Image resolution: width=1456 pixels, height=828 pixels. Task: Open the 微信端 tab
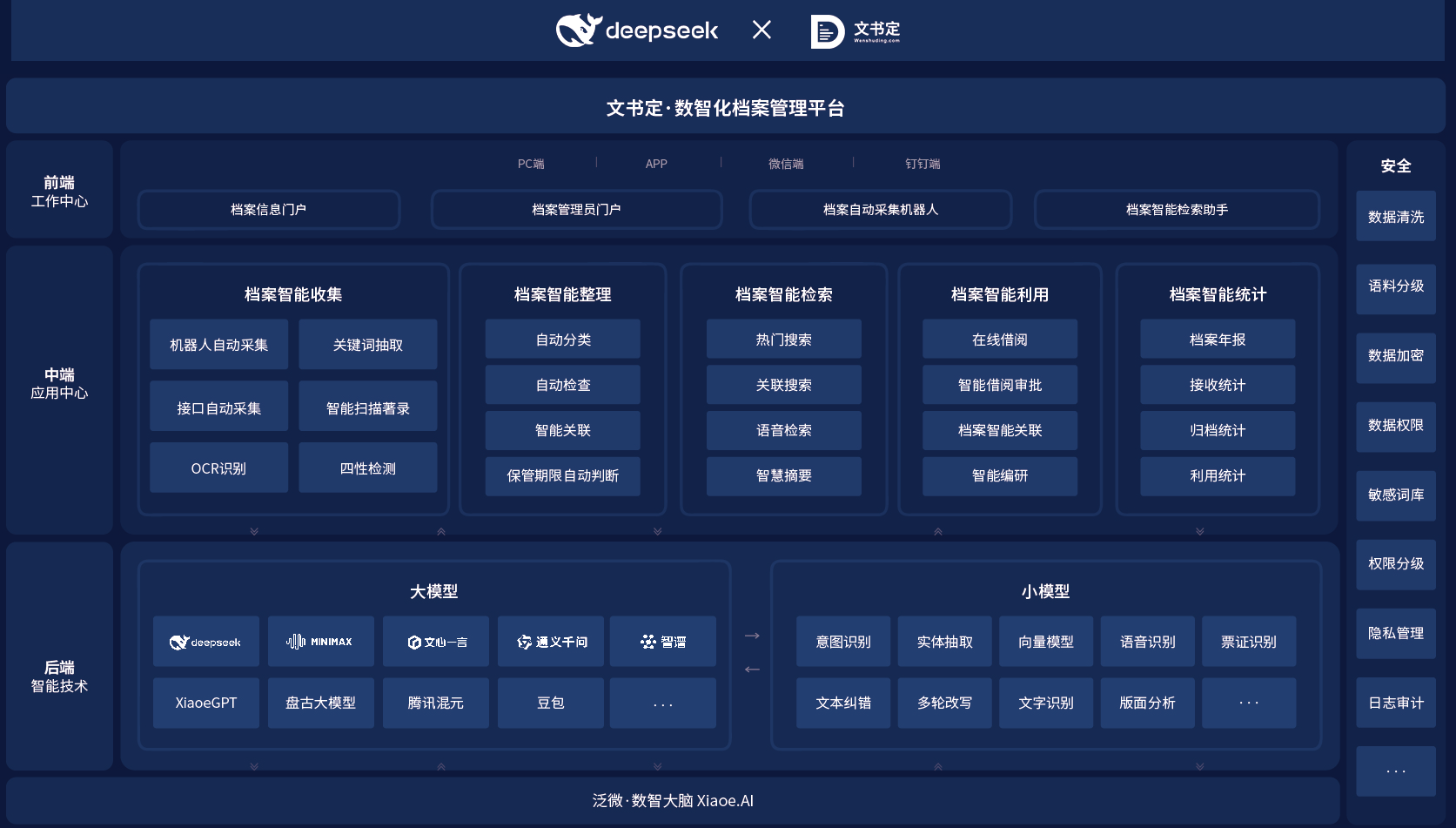(786, 164)
